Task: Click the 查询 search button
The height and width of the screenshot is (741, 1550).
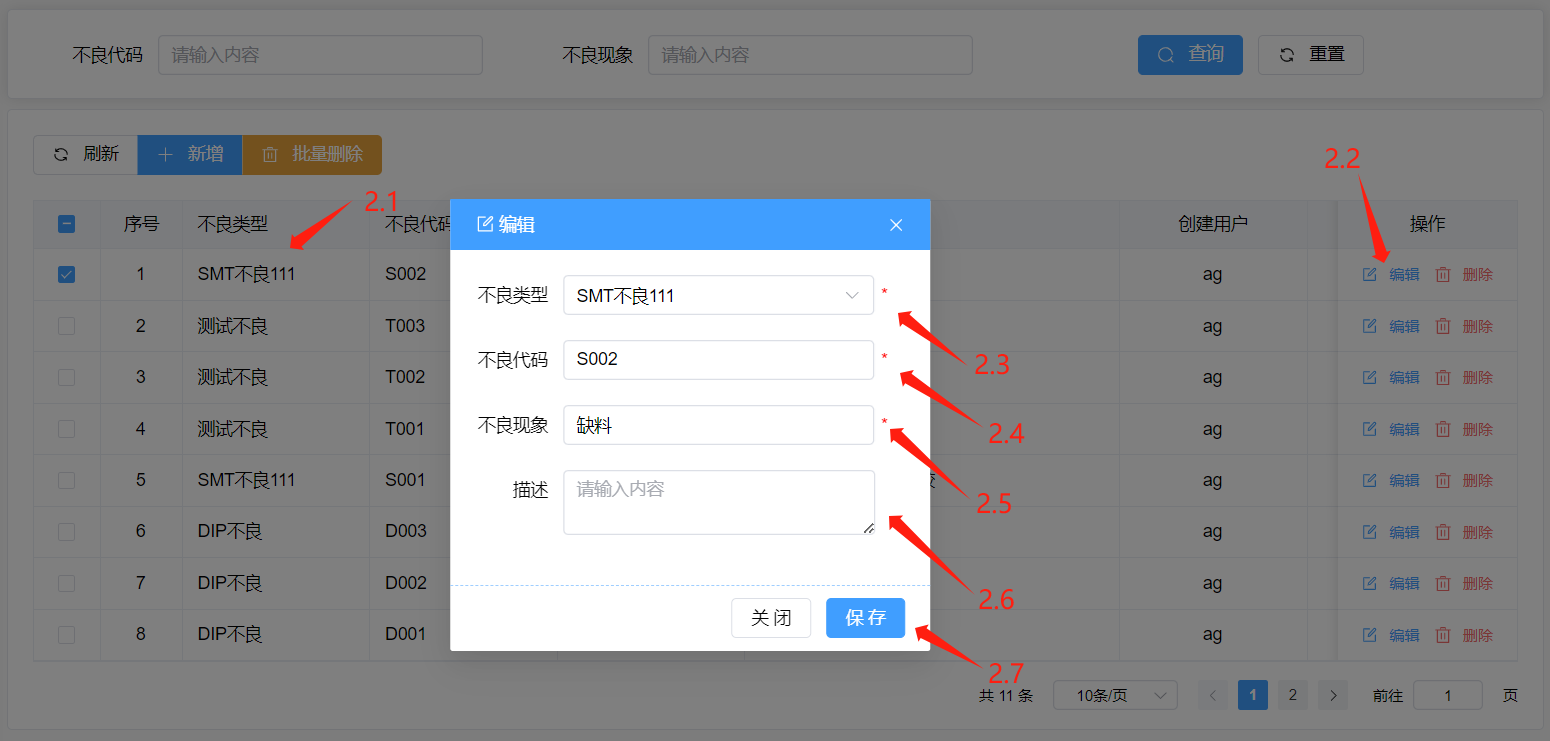Action: (x=1190, y=55)
